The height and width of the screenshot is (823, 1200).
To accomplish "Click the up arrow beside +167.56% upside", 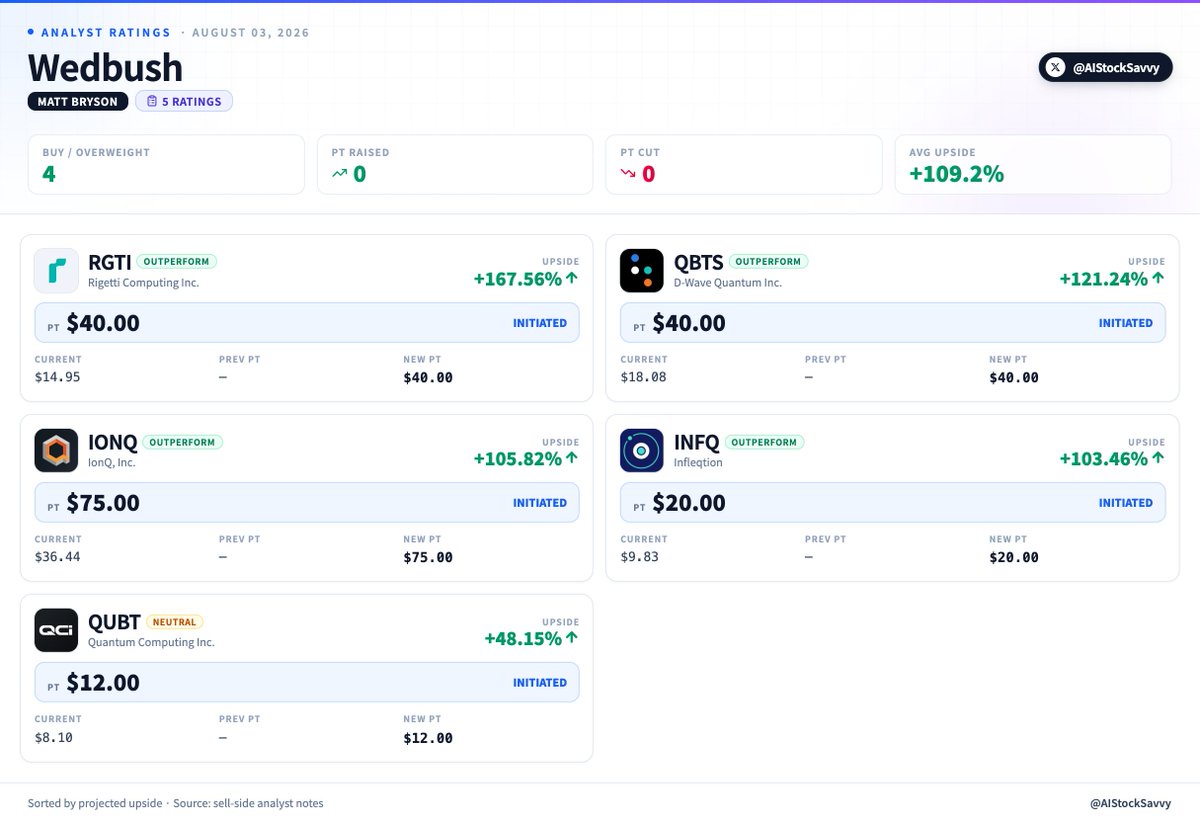I will [x=572, y=279].
